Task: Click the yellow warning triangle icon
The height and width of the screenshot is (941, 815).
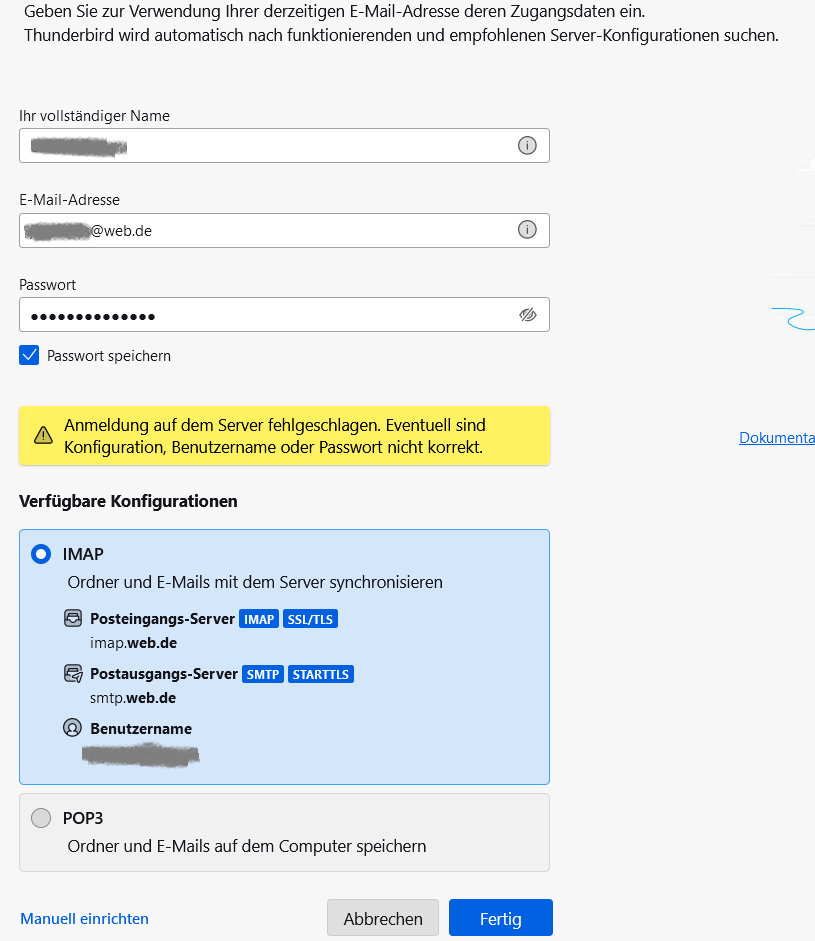Action: [x=43, y=435]
